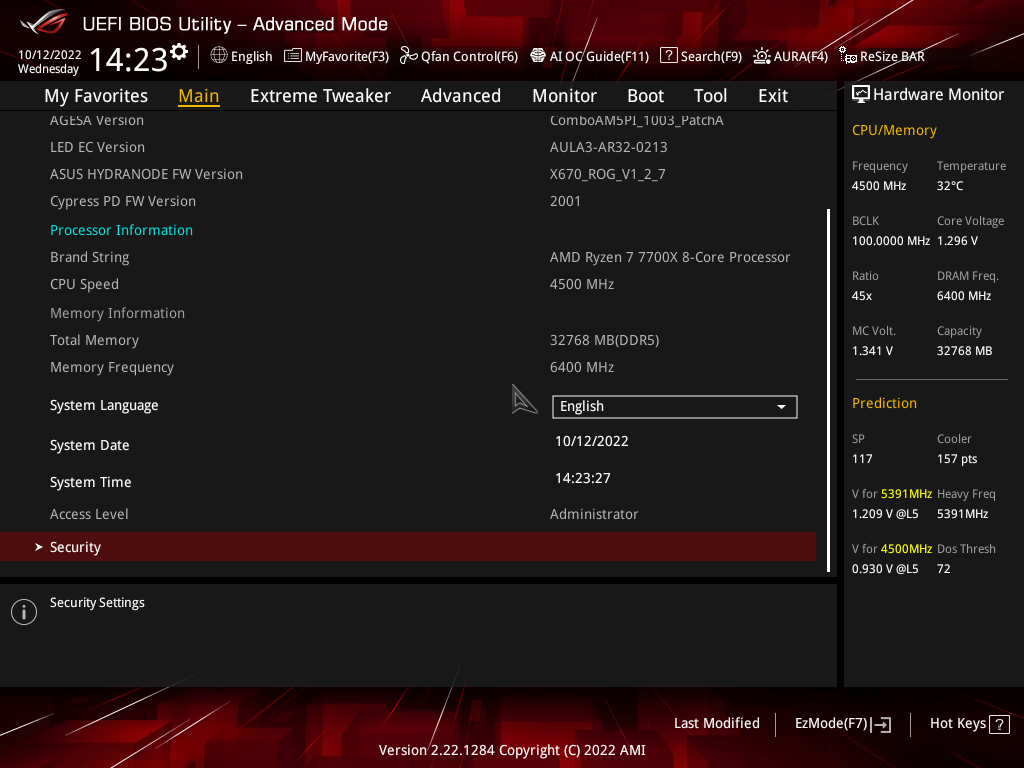This screenshot has width=1024, height=768.
Task: Click the EzMode exit arrow icon
Action: [x=881, y=724]
